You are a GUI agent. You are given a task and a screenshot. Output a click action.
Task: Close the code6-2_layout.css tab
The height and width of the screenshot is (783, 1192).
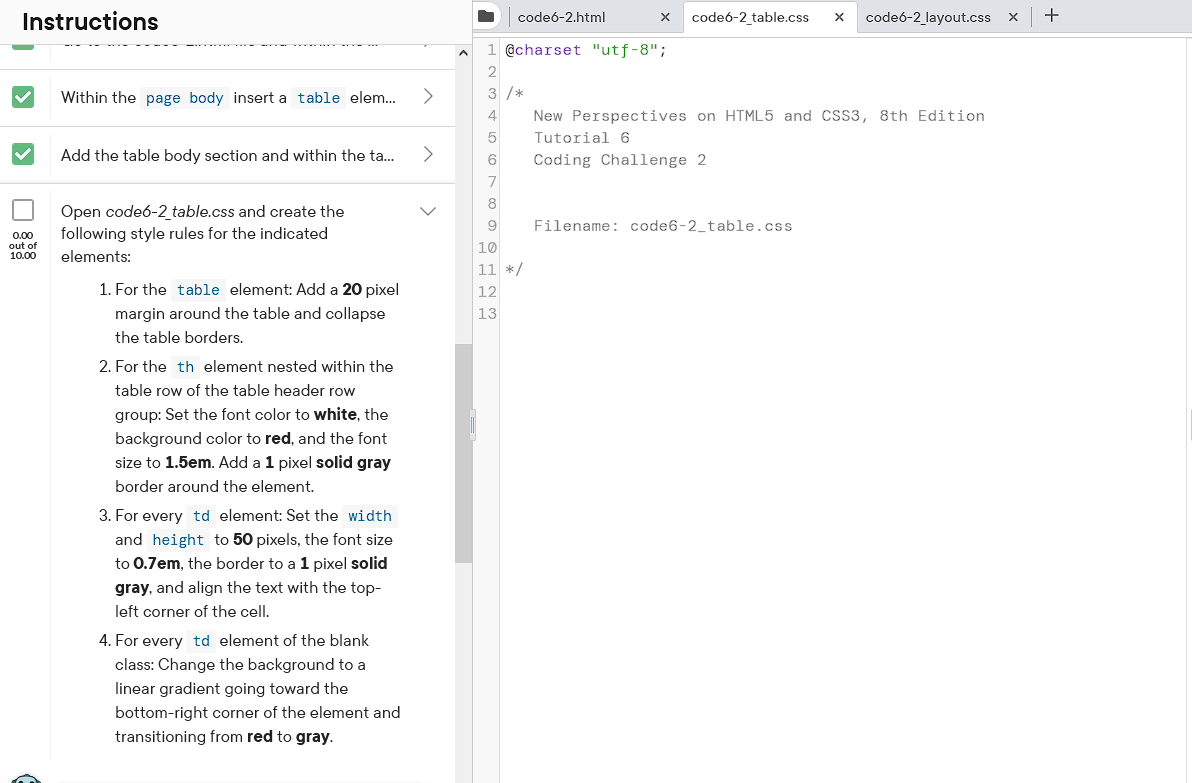click(1013, 17)
